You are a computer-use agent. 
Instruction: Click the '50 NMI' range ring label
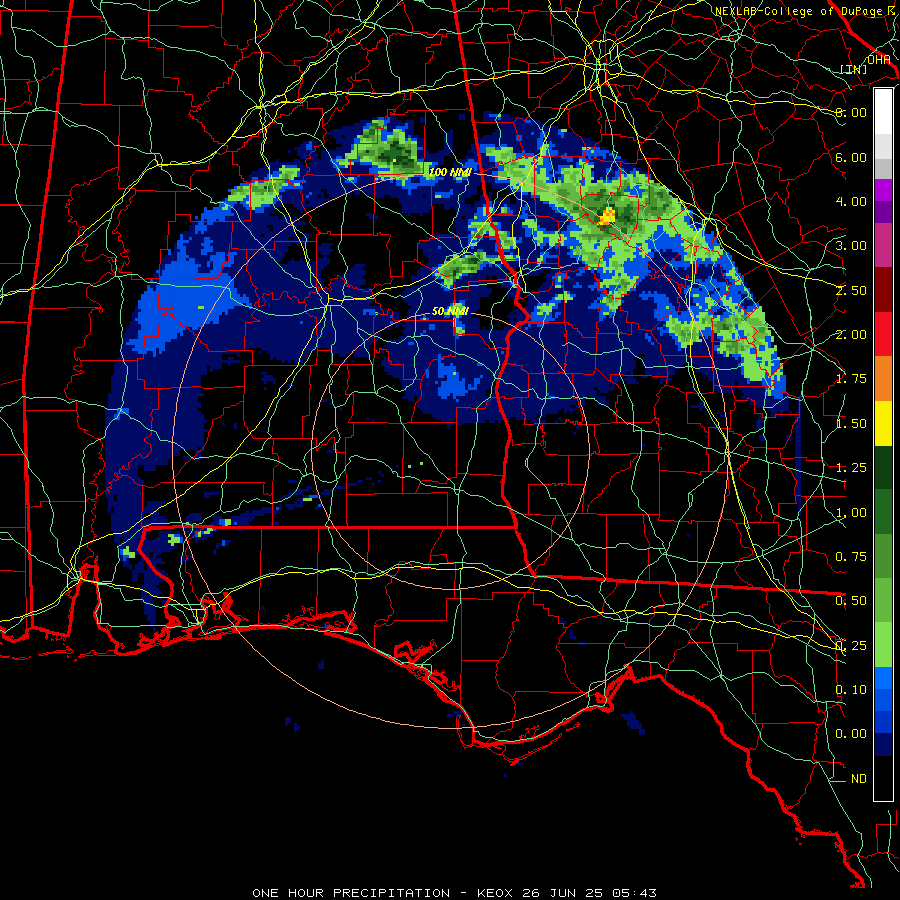point(450,311)
